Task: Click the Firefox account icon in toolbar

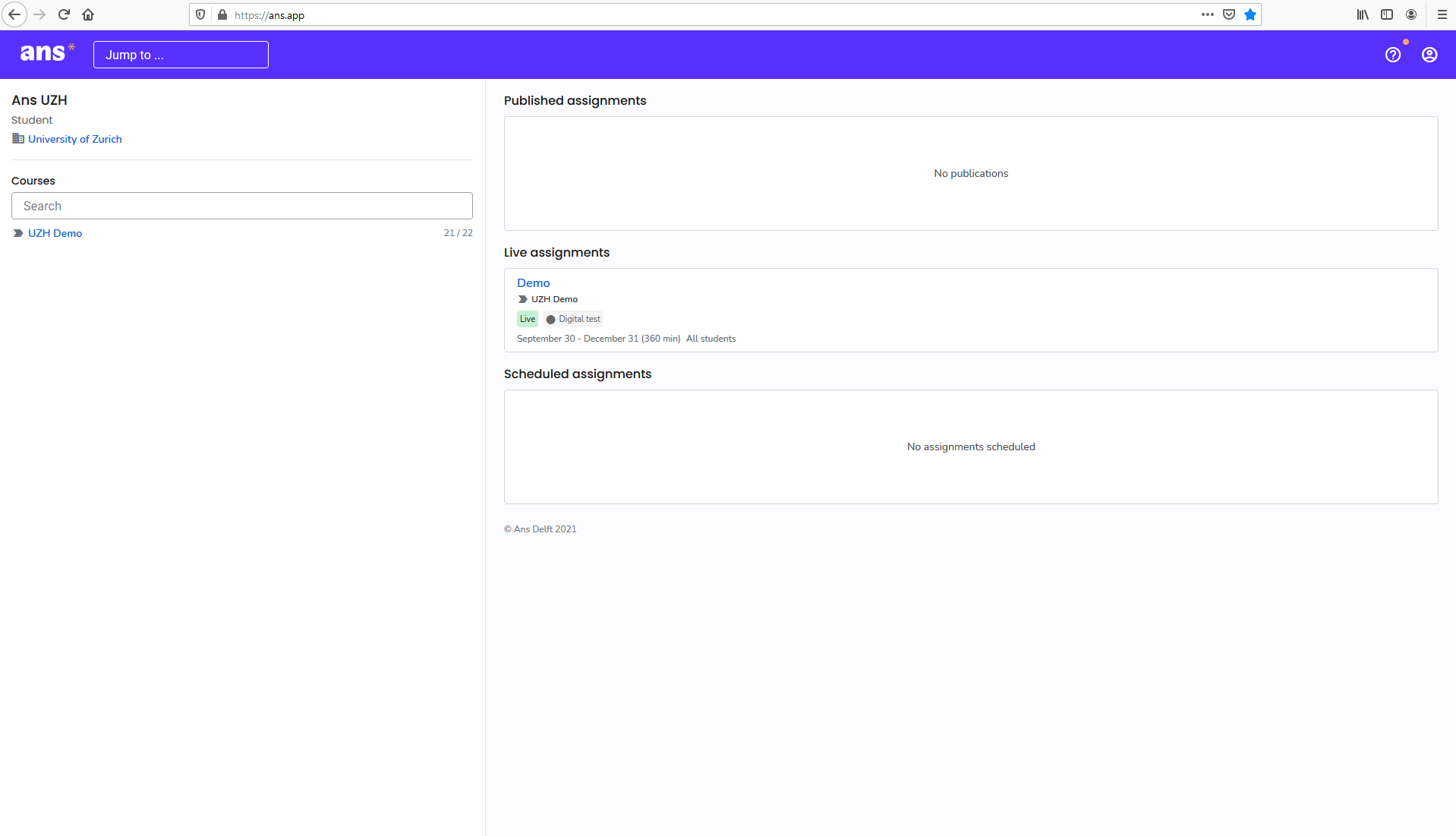Action: [1411, 14]
